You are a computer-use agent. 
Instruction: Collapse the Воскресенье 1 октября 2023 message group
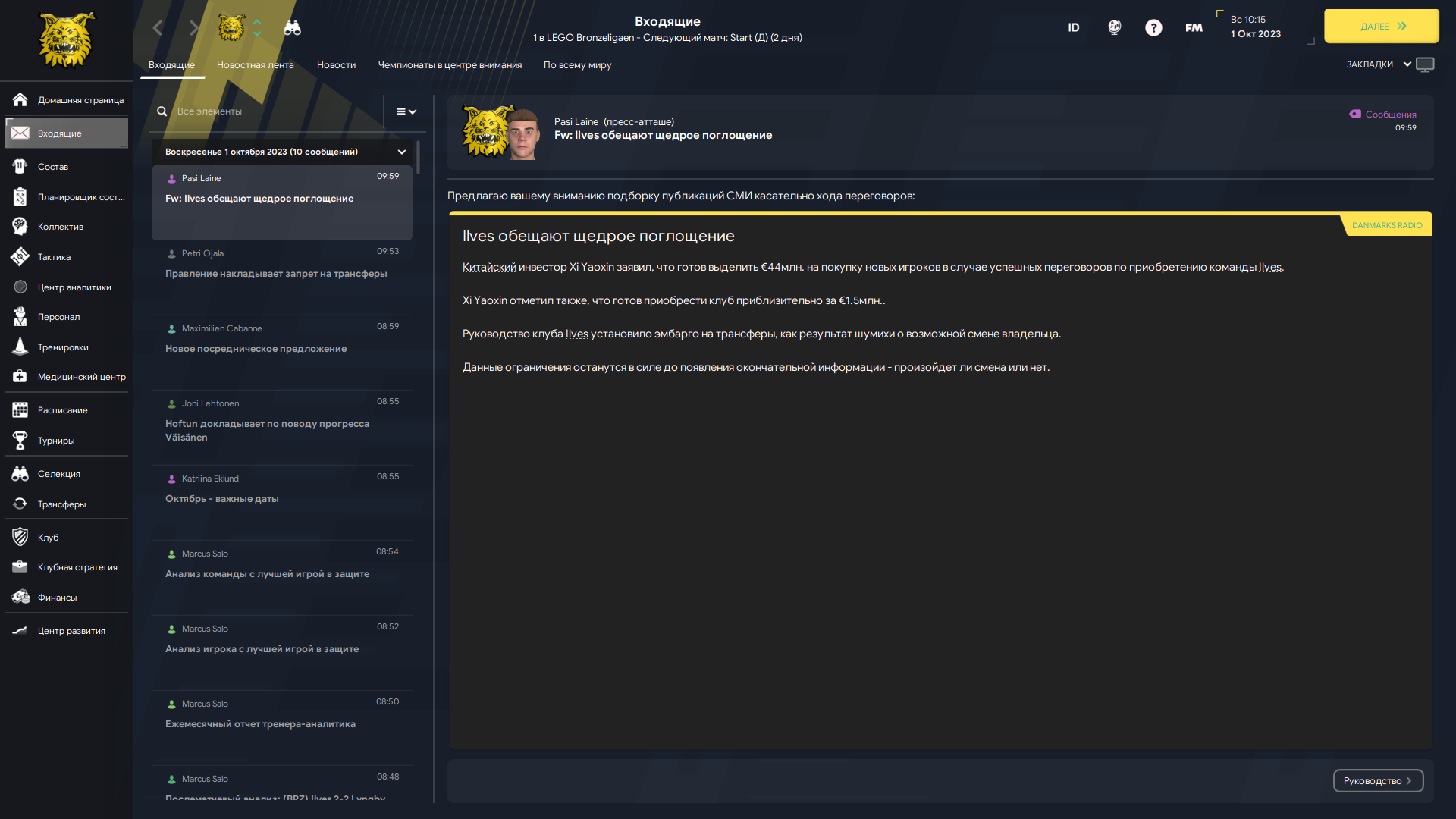coord(402,152)
